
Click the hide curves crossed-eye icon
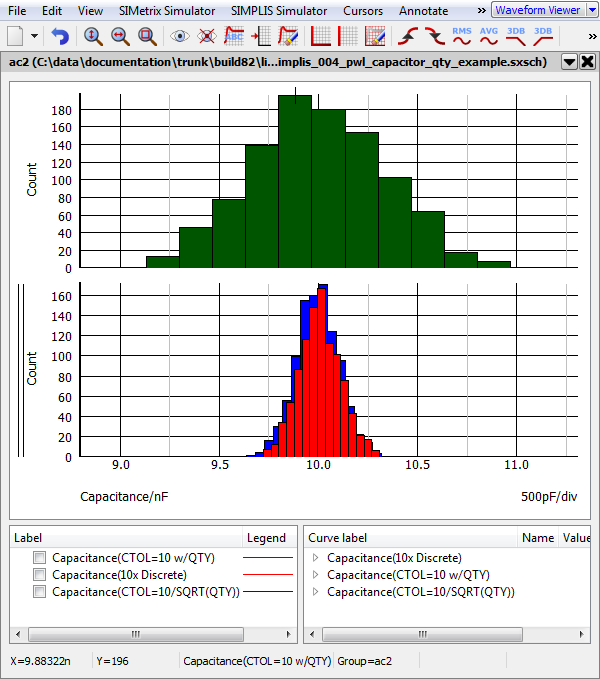pyautogui.click(x=207, y=36)
